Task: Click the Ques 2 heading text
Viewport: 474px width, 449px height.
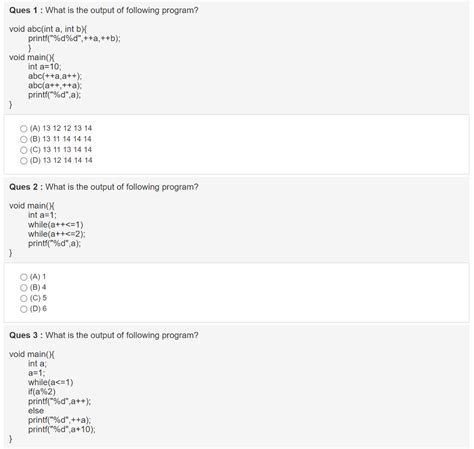Action: pos(104,187)
